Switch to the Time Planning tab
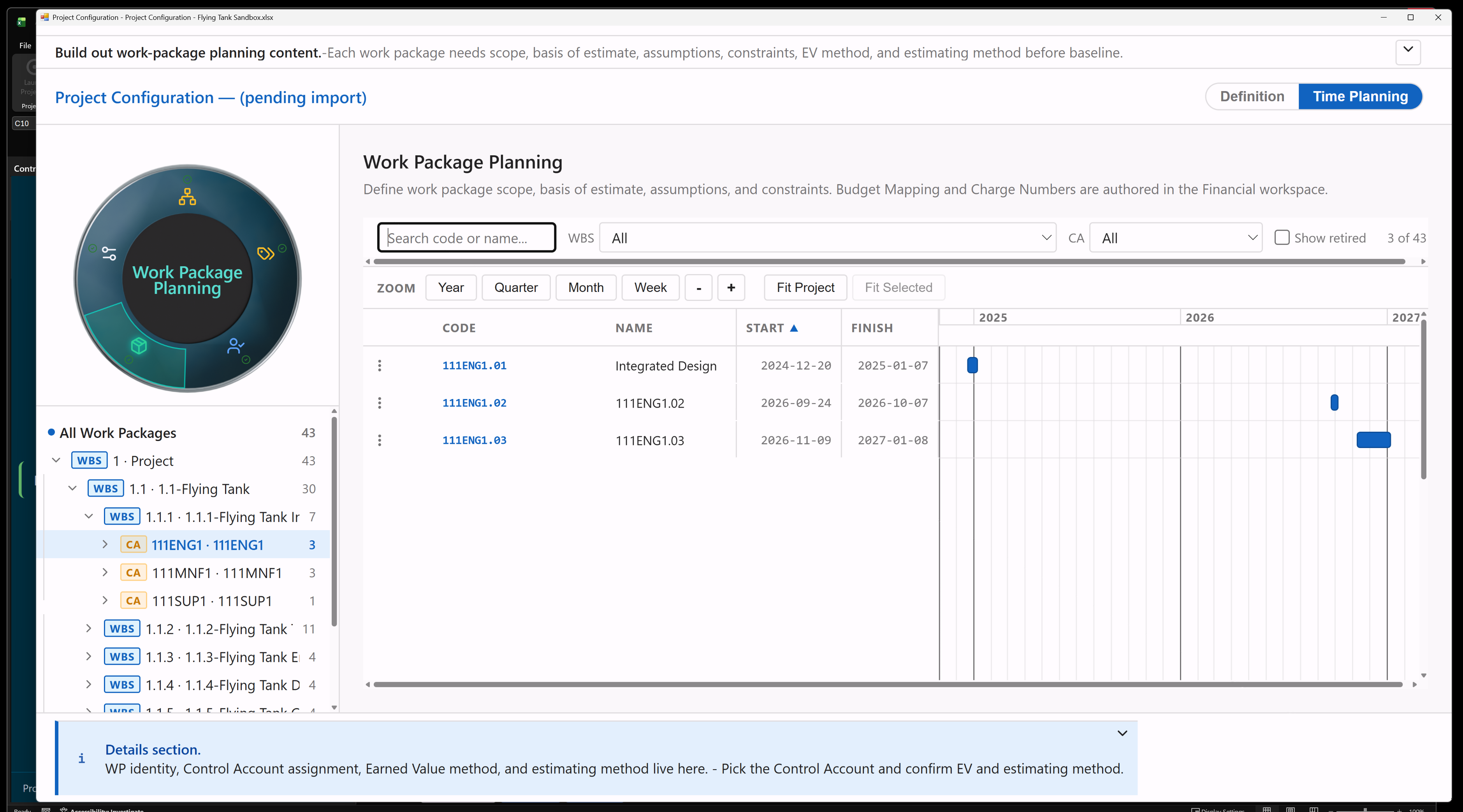 pyautogui.click(x=1360, y=97)
